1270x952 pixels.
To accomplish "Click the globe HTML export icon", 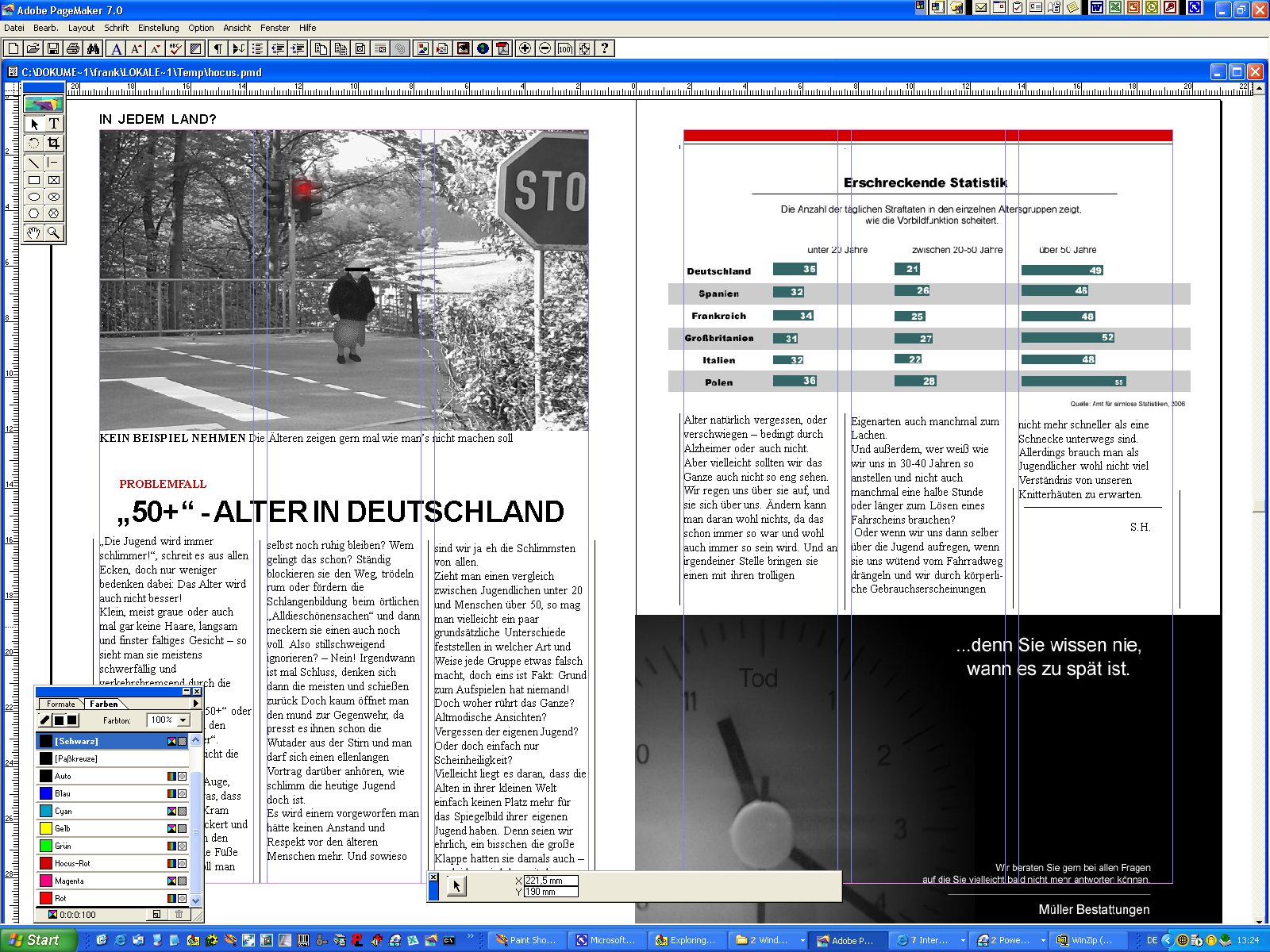I will (x=483, y=48).
